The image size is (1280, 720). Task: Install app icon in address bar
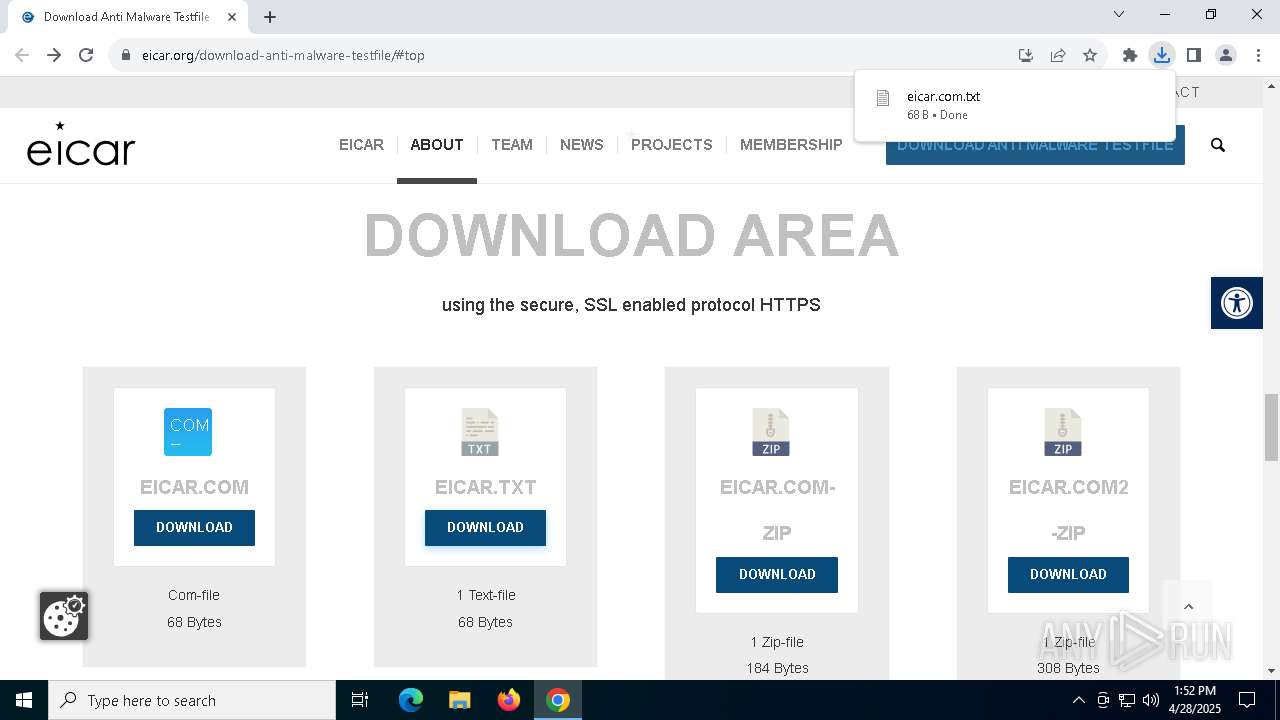tap(1025, 55)
